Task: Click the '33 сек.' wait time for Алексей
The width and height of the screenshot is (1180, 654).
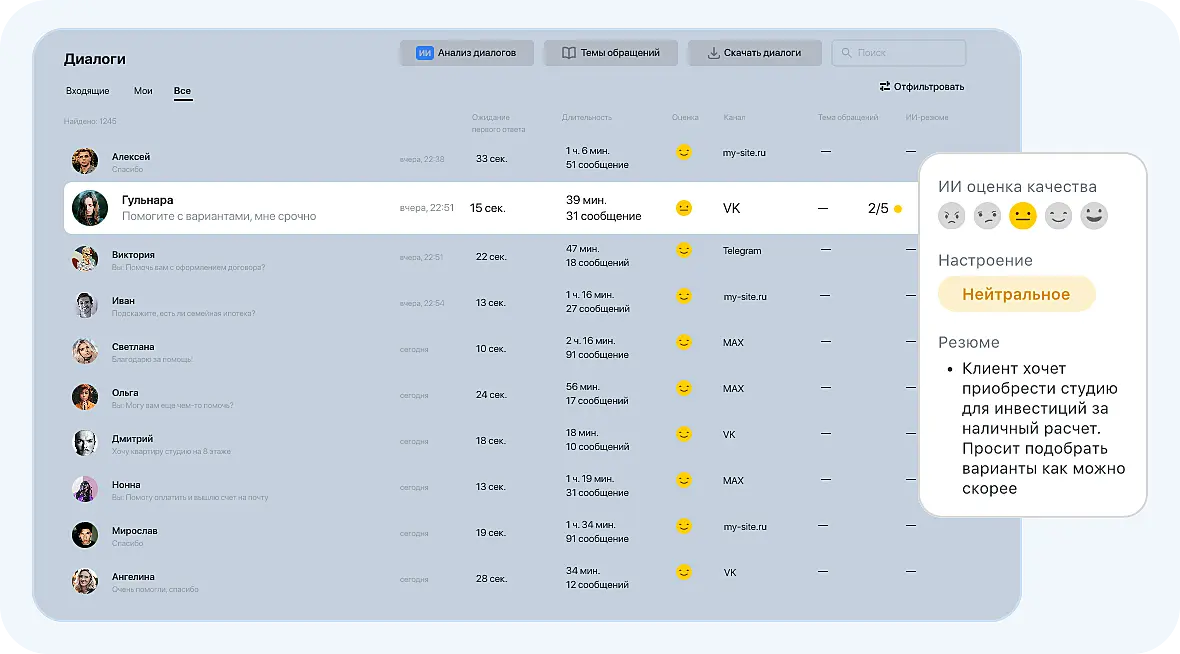Action: [x=491, y=159]
